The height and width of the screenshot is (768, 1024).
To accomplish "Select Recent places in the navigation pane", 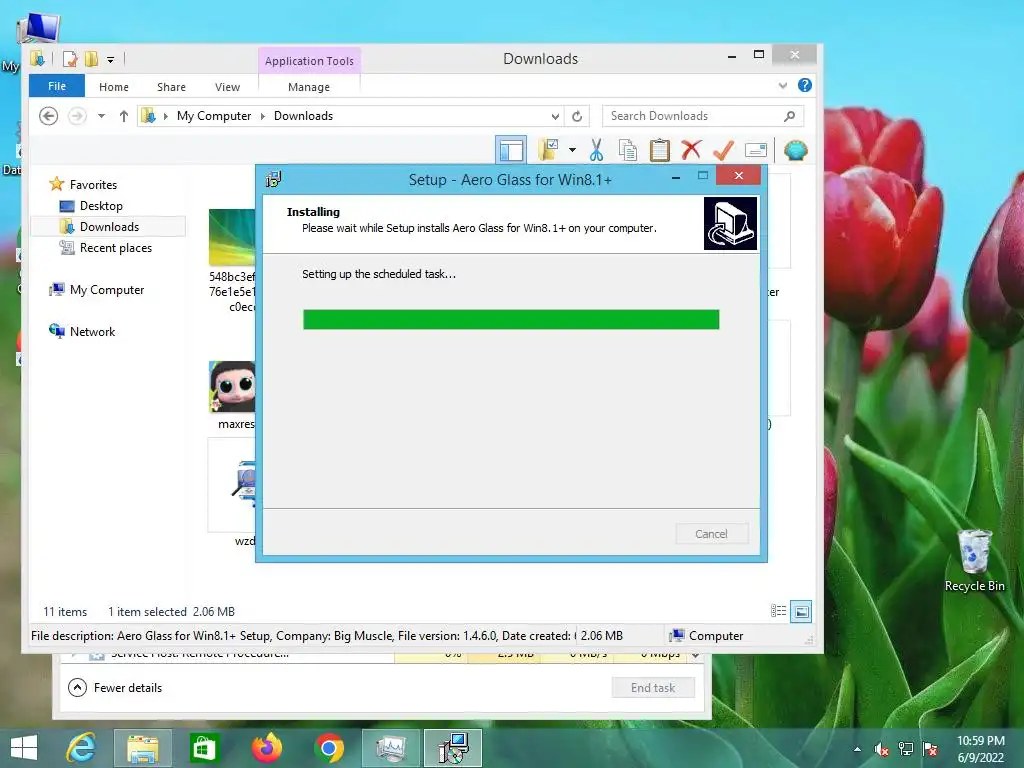I will tap(116, 248).
